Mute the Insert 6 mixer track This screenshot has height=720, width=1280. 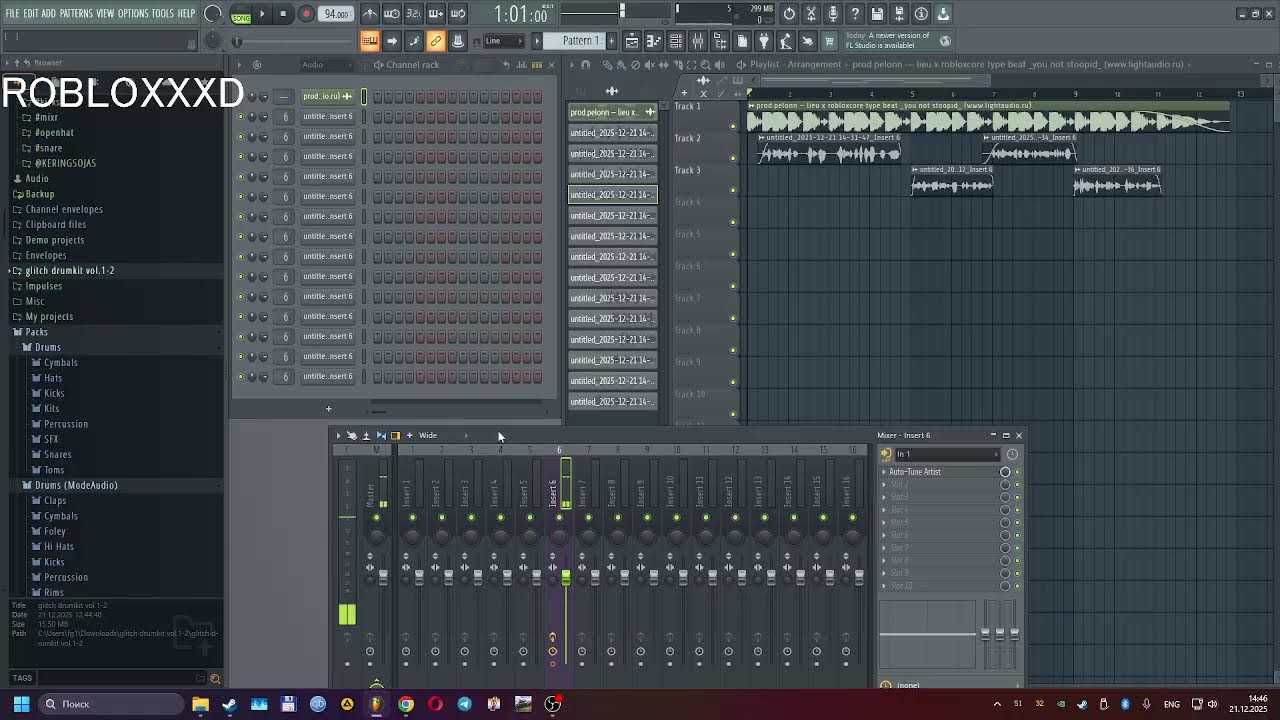pyautogui.click(x=559, y=517)
